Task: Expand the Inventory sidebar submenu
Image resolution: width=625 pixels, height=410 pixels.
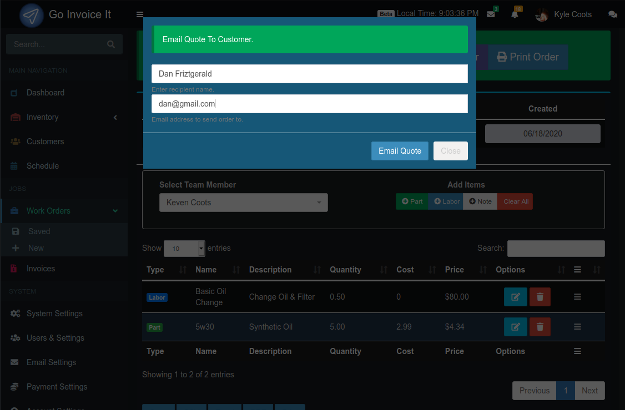Action: pos(115,117)
